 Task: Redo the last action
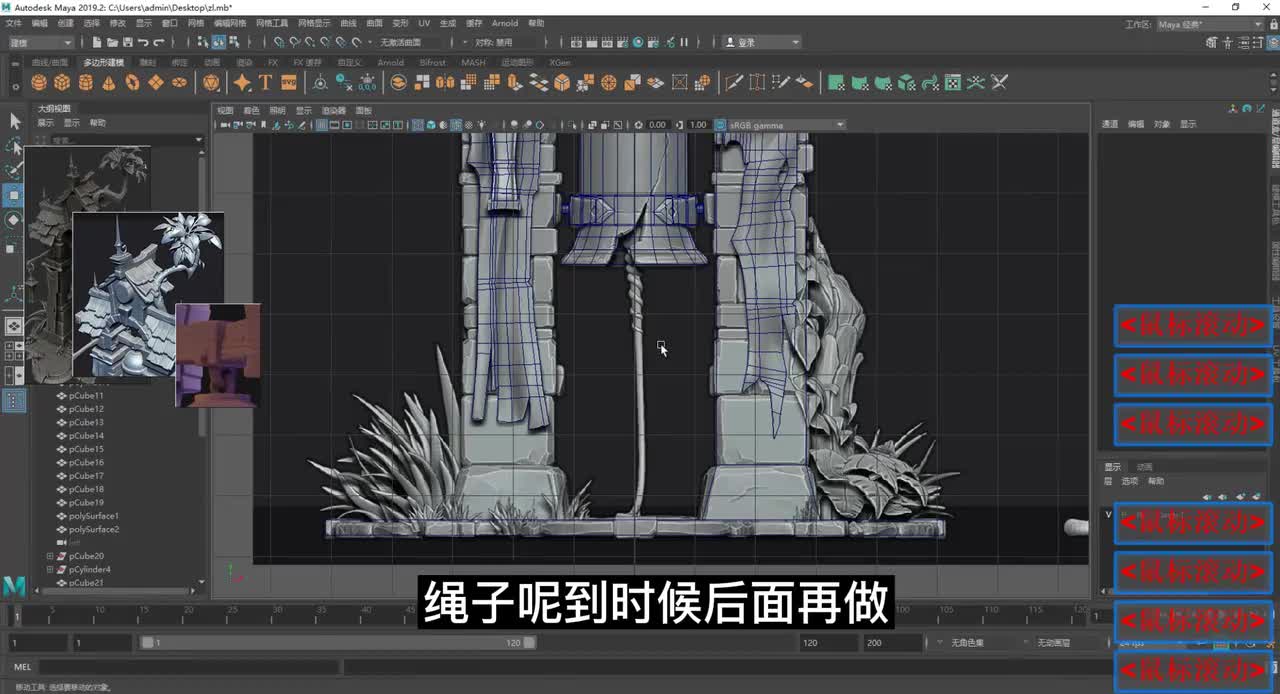coord(159,42)
